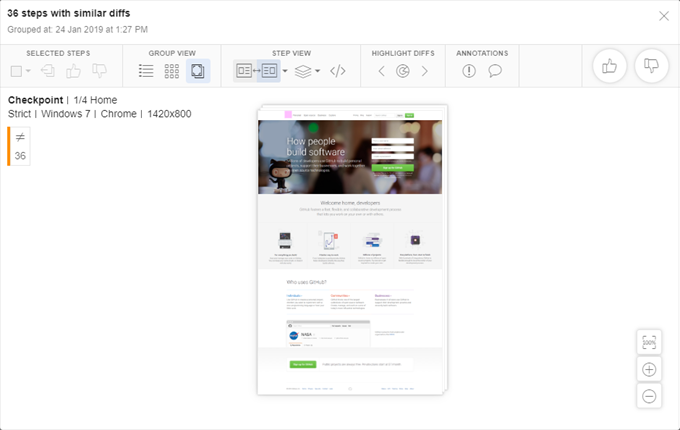Viewport: 680px width, 430px height.
Task: Click the issue annotation exclamation icon
Action: pos(469,71)
